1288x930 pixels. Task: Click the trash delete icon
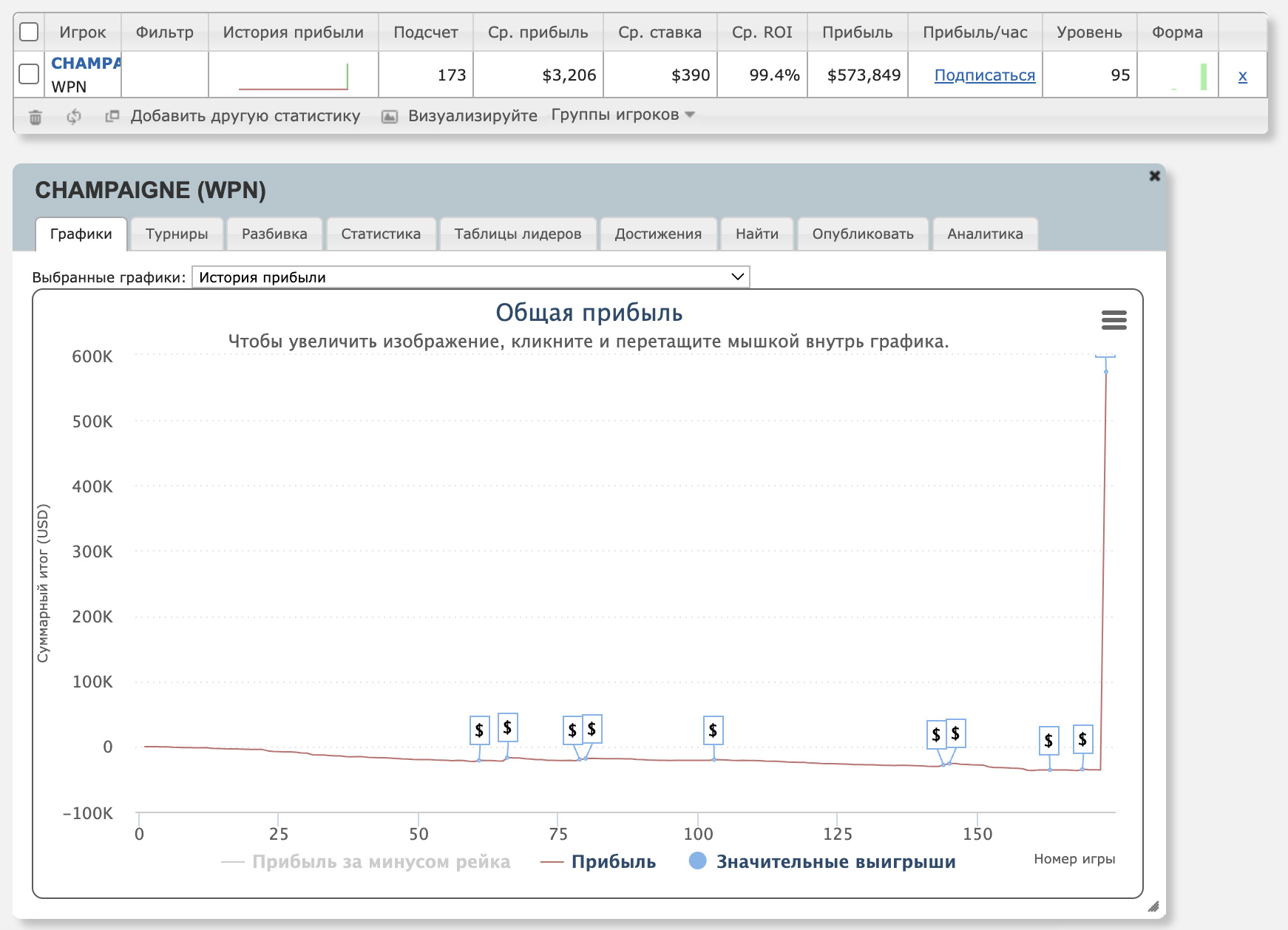(35, 117)
